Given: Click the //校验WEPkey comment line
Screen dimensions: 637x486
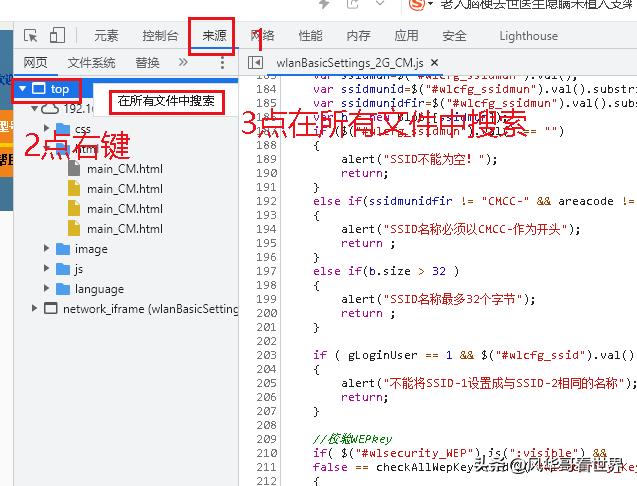Looking at the screenshot, I should click(x=353, y=439).
